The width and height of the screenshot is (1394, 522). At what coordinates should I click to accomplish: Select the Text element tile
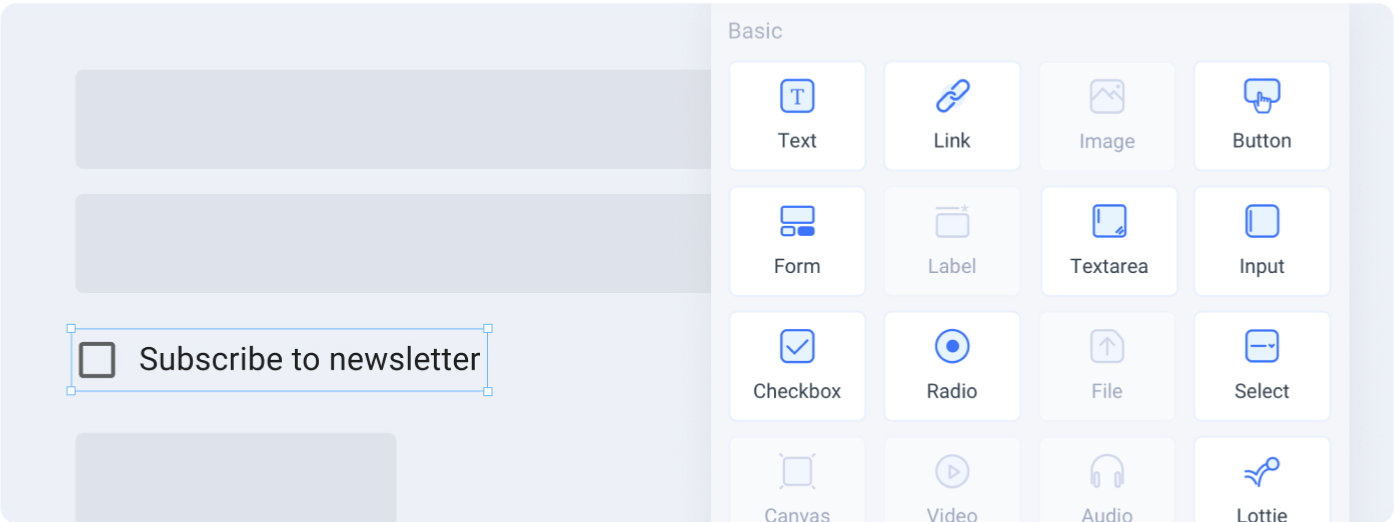[x=797, y=116]
